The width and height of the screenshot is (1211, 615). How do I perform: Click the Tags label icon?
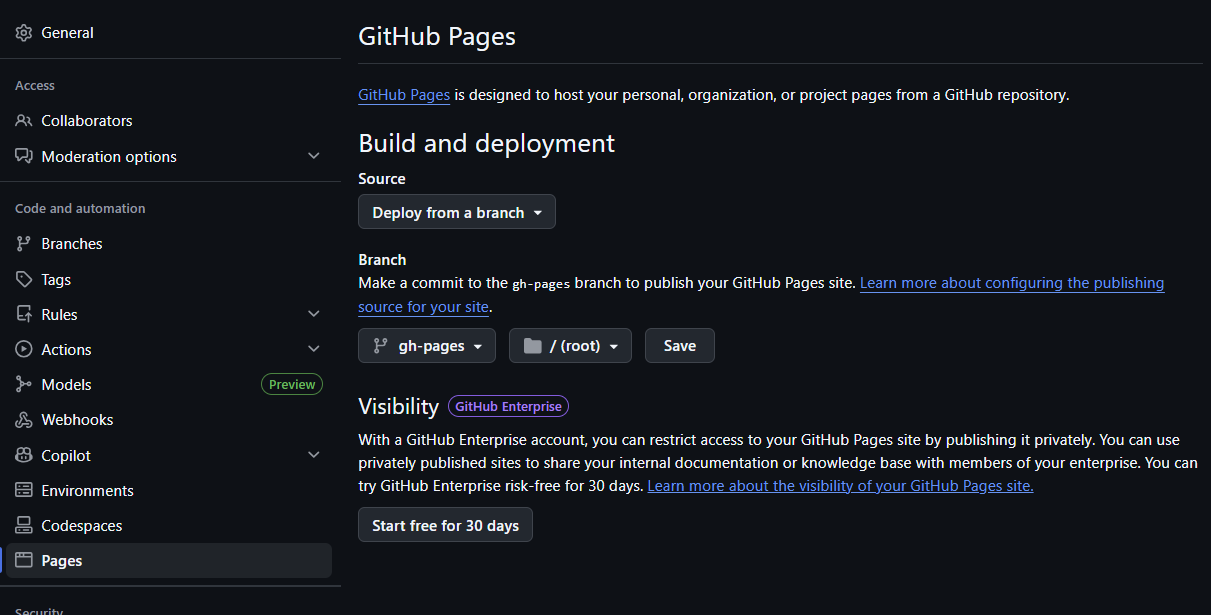coord(24,280)
